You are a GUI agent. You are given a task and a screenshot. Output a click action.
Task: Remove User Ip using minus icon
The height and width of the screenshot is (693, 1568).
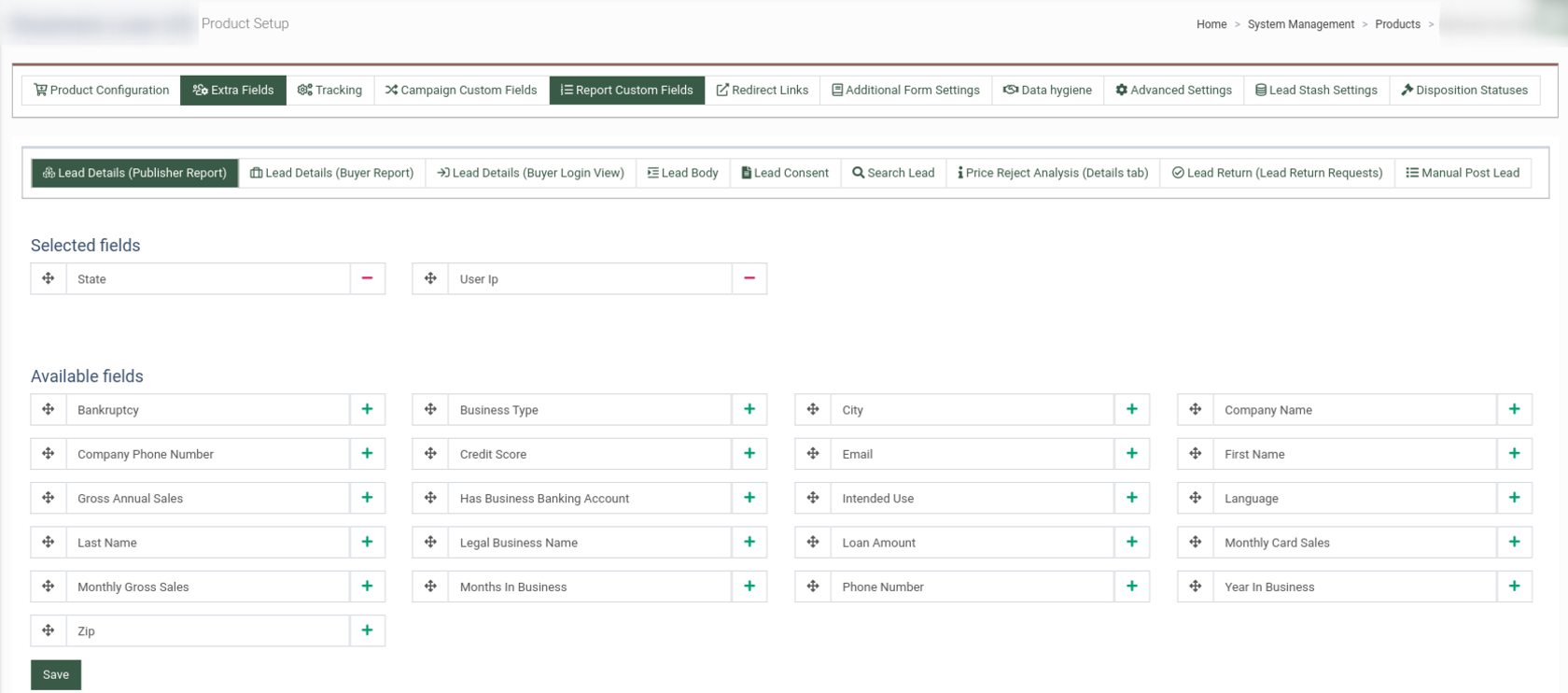pos(749,278)
